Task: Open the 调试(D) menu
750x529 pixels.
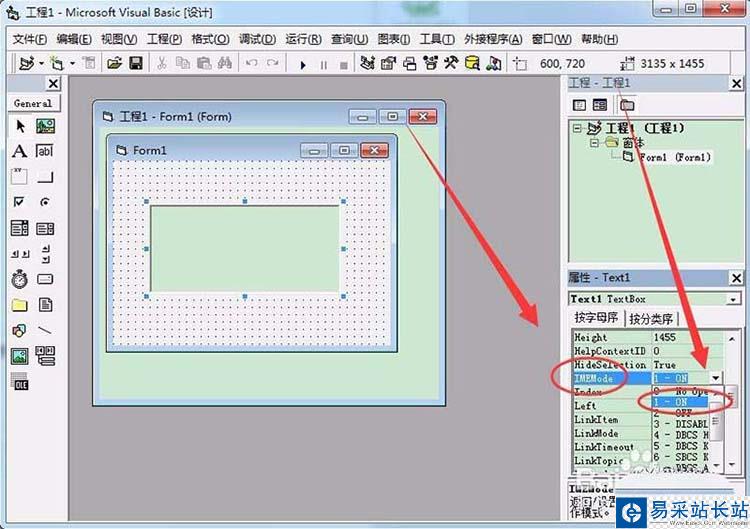Action: coord(257,39)
